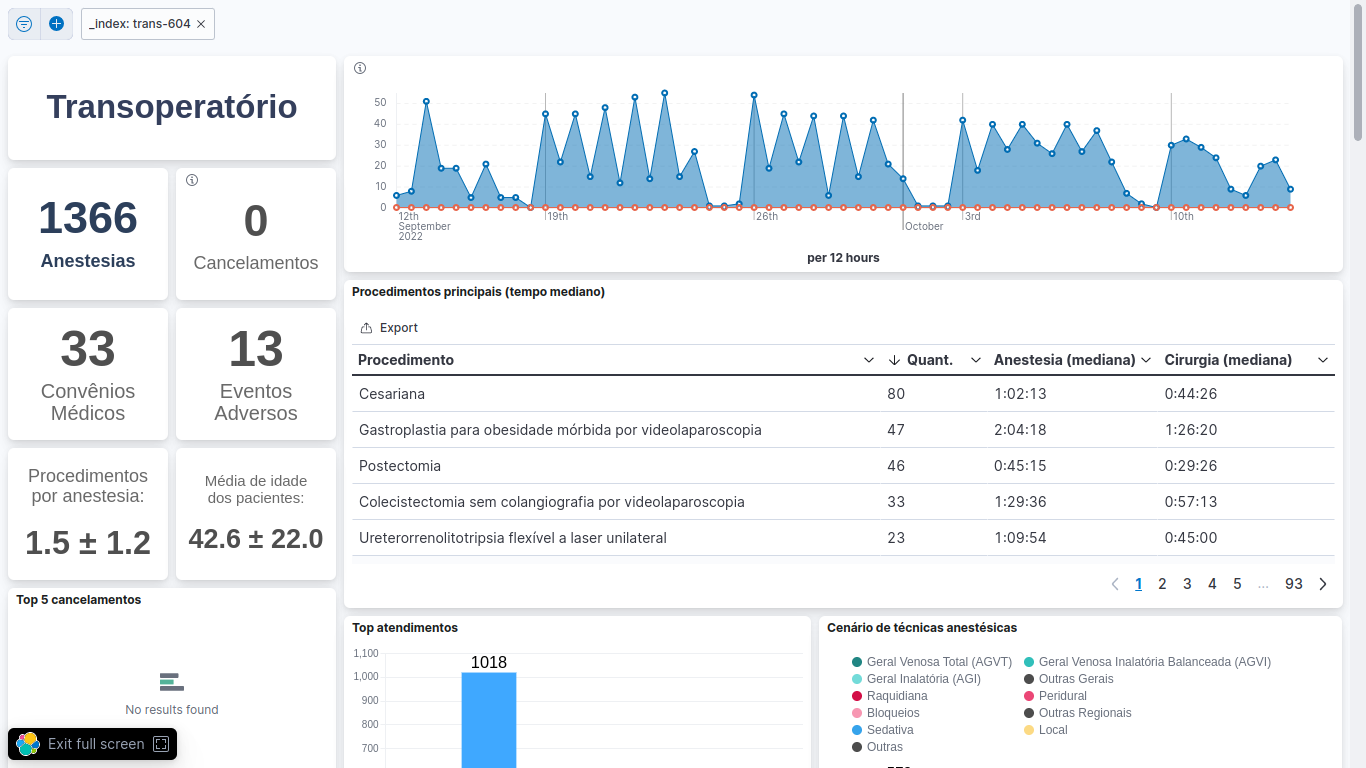Image resolution: width=1366 pixels, height=768 pixels.
Task: Click the Export icon in procedures table
Action: 366,328
